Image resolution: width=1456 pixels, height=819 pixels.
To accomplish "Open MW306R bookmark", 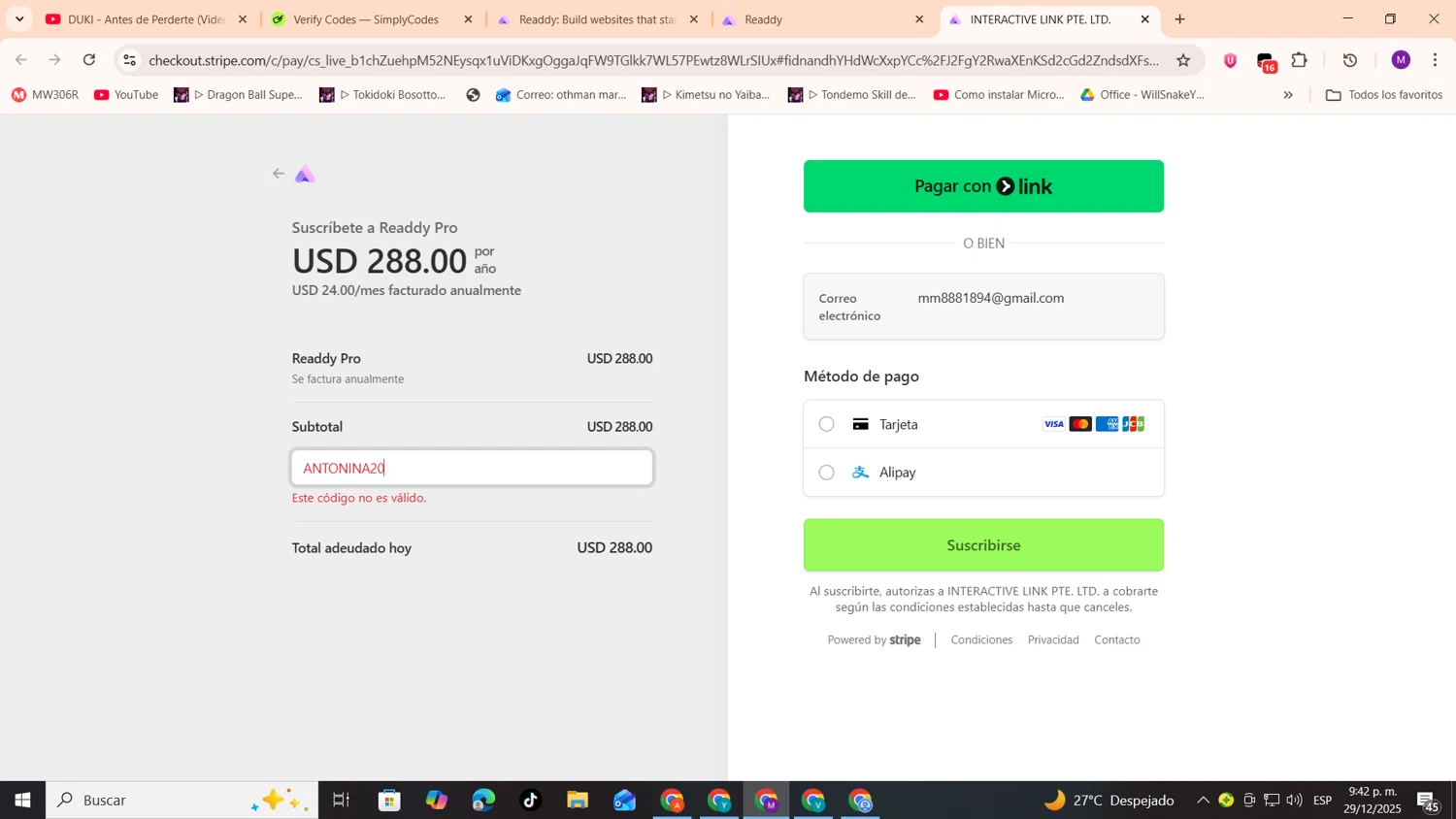I will click(45, 95).
